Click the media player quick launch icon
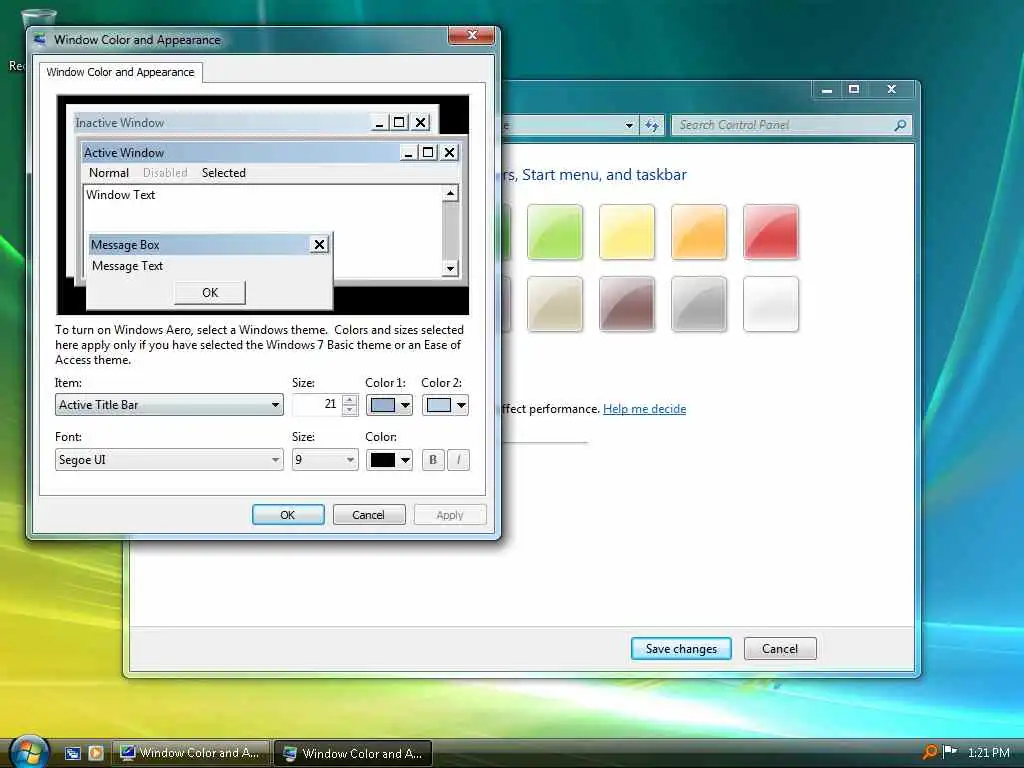 coord(96,753)
